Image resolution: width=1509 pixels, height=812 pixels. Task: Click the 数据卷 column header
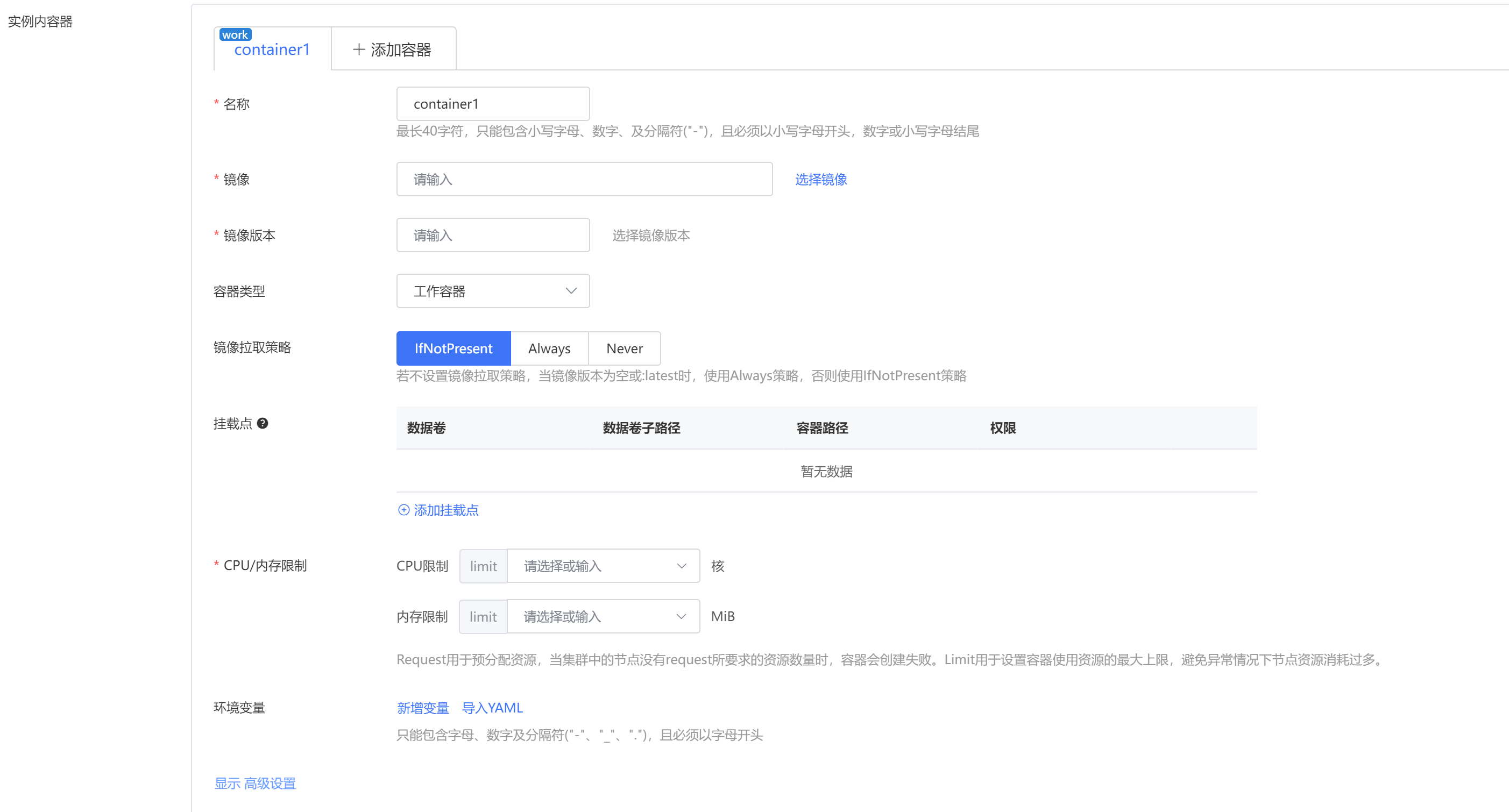(x=426, y=428)
